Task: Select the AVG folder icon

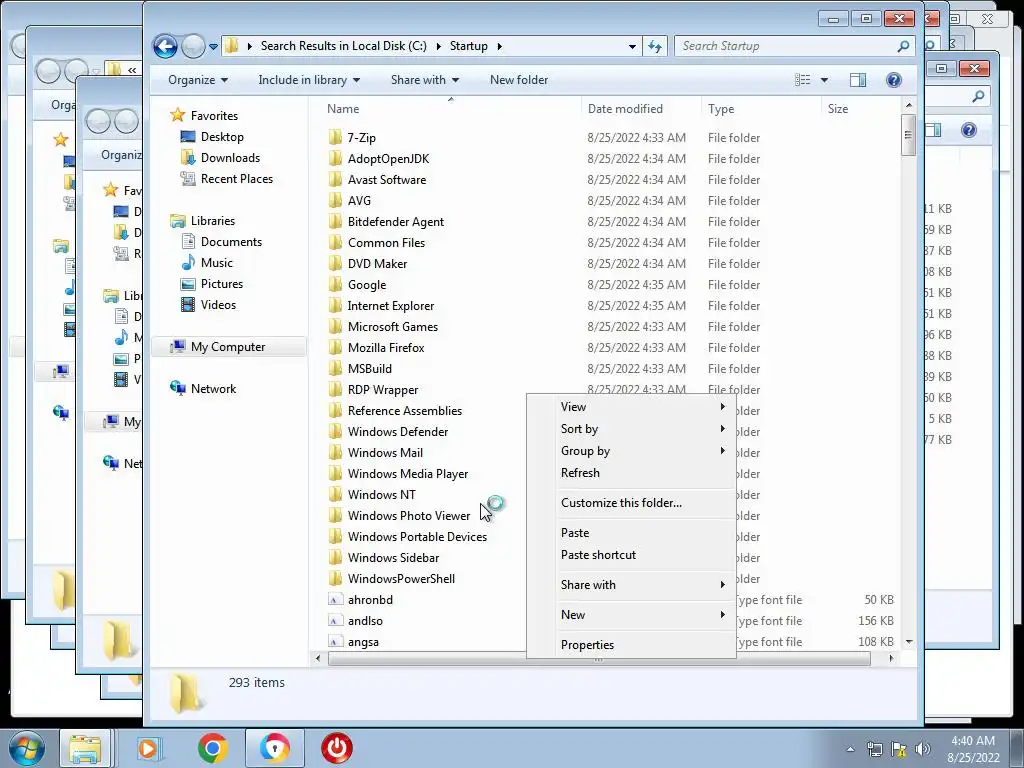Action: 335,200
